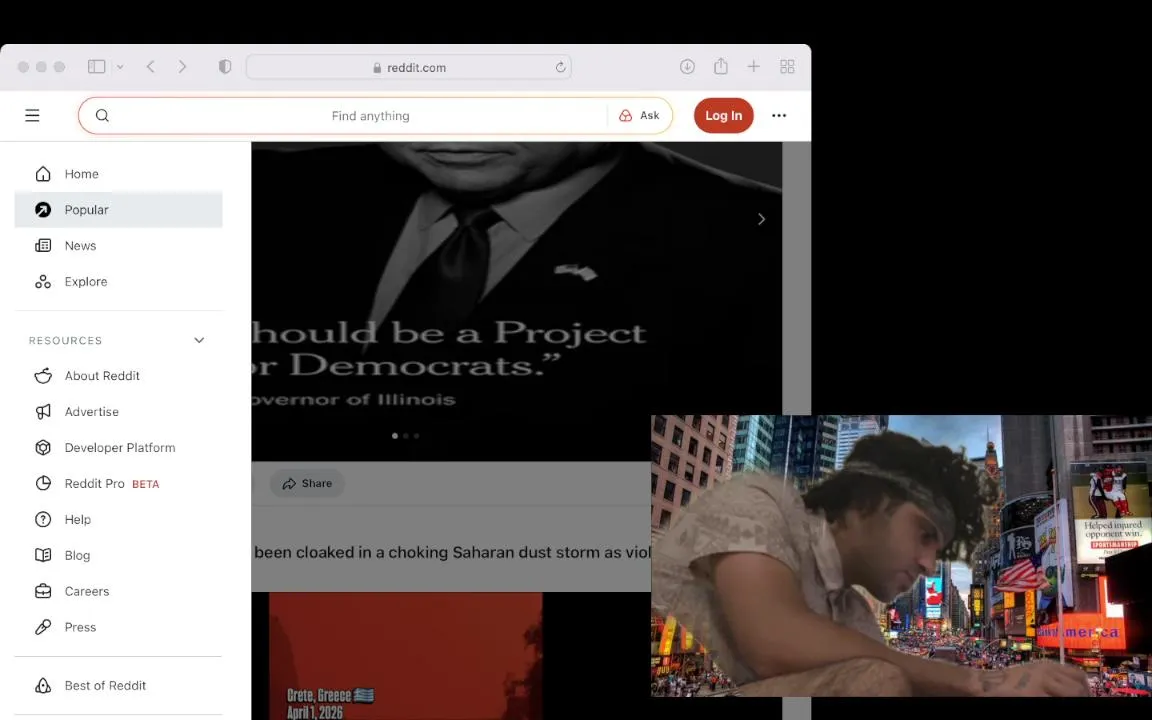Click the Reddit Pro chart icon

tap(43, 484)
